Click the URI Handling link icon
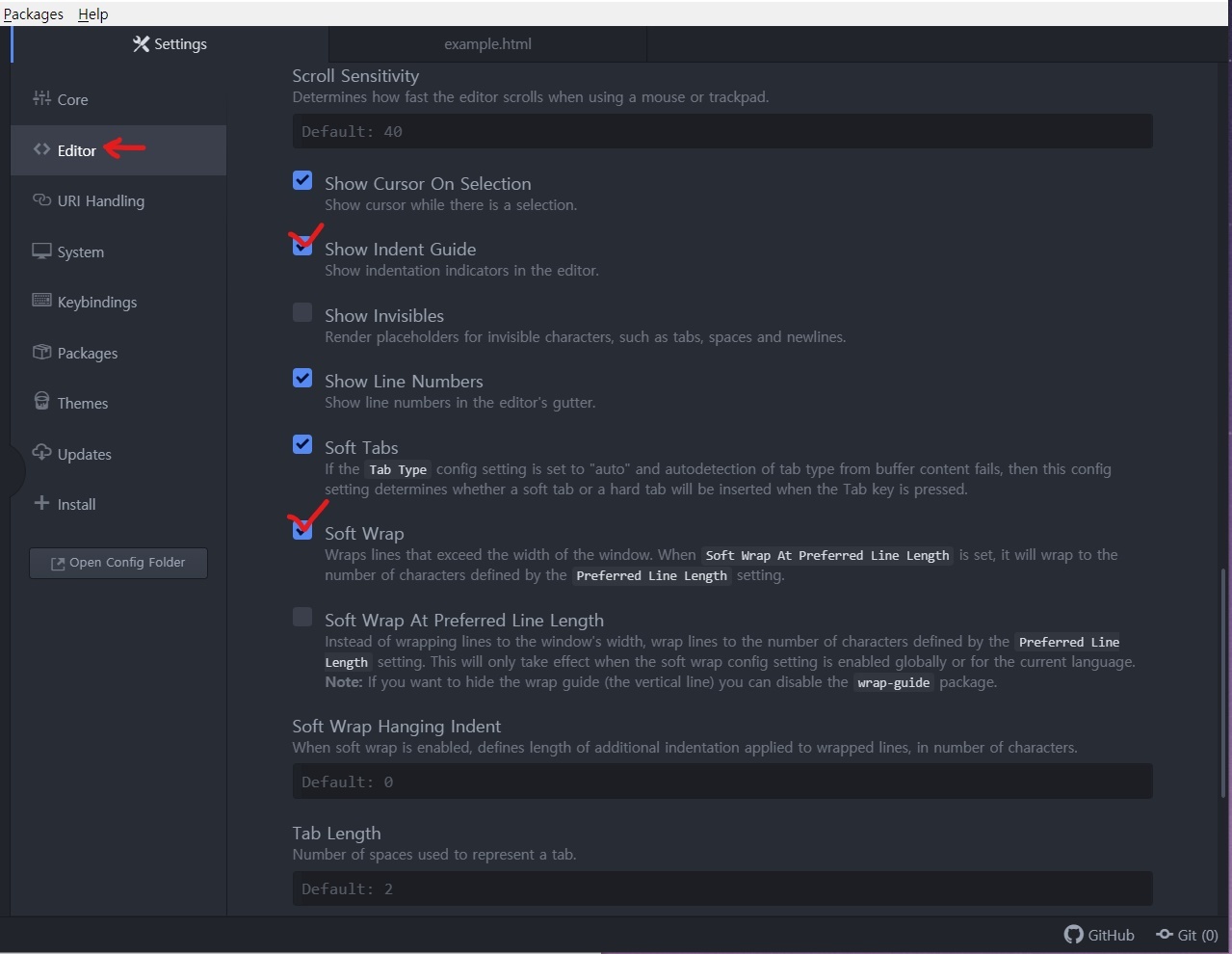This screenshot has width=1232, height=954. [x=41, y=200]
